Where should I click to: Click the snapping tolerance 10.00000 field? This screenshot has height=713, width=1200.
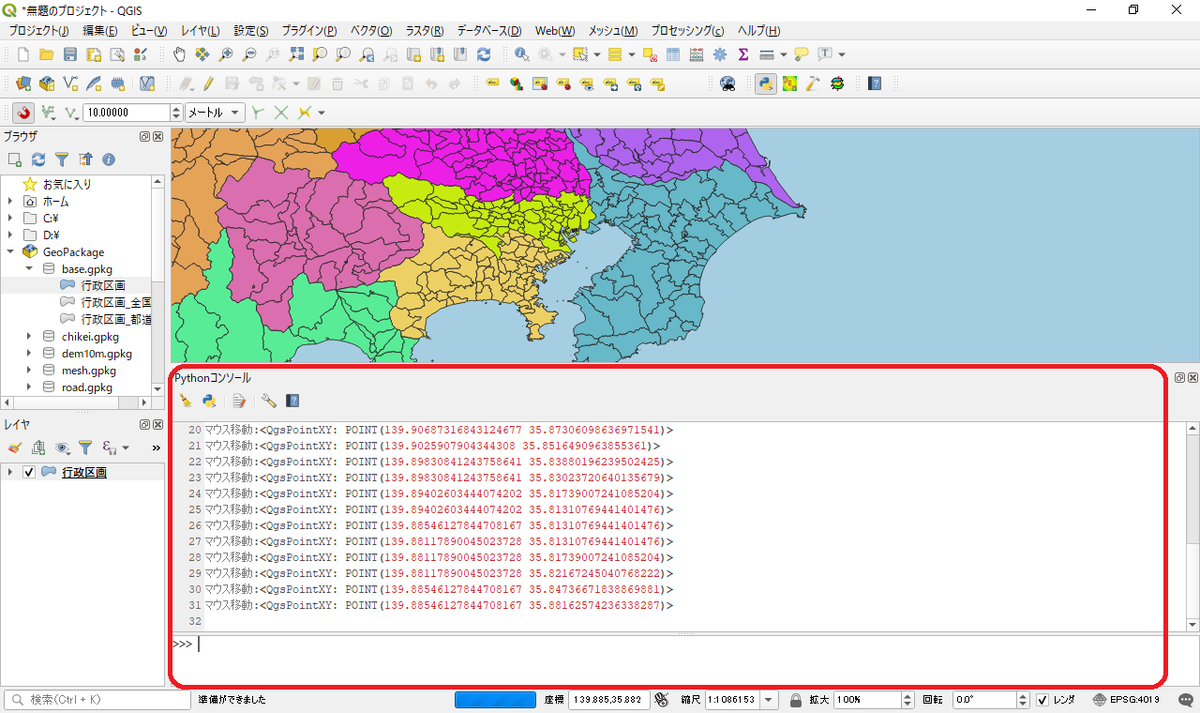click(126, 113)
